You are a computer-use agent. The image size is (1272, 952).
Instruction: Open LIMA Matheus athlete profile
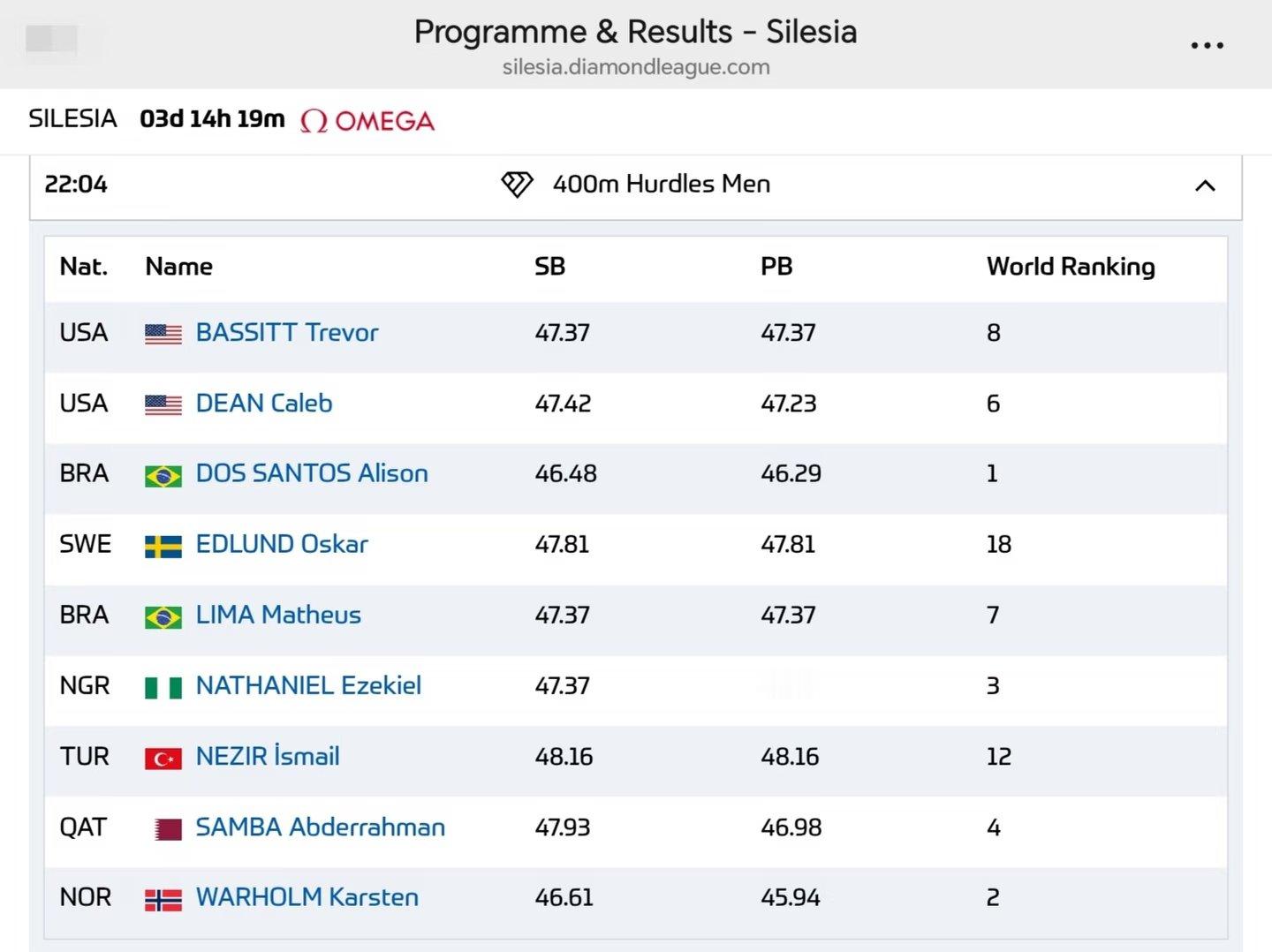[x=278, y=615]
